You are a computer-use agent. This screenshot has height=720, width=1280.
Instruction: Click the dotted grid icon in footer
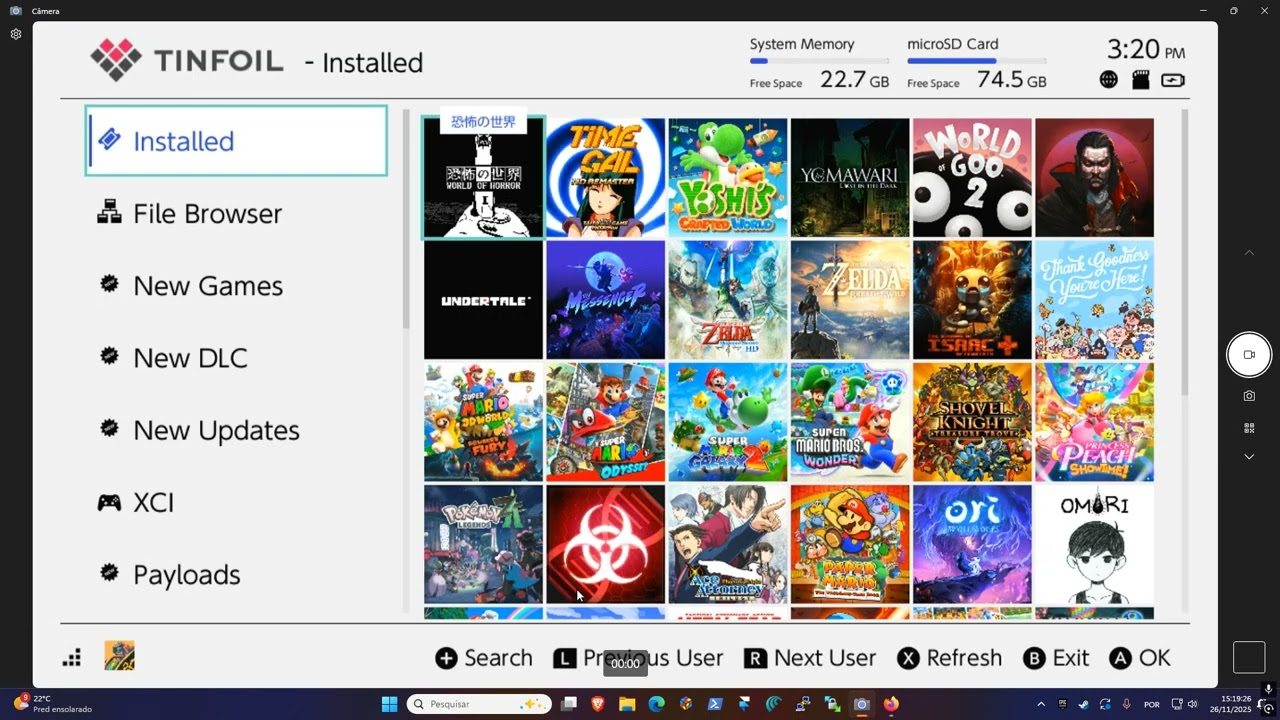click(72, 657)
